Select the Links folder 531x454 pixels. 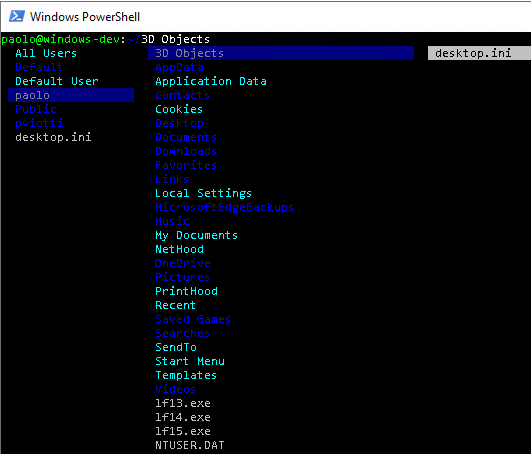click(x=172, y=179)
